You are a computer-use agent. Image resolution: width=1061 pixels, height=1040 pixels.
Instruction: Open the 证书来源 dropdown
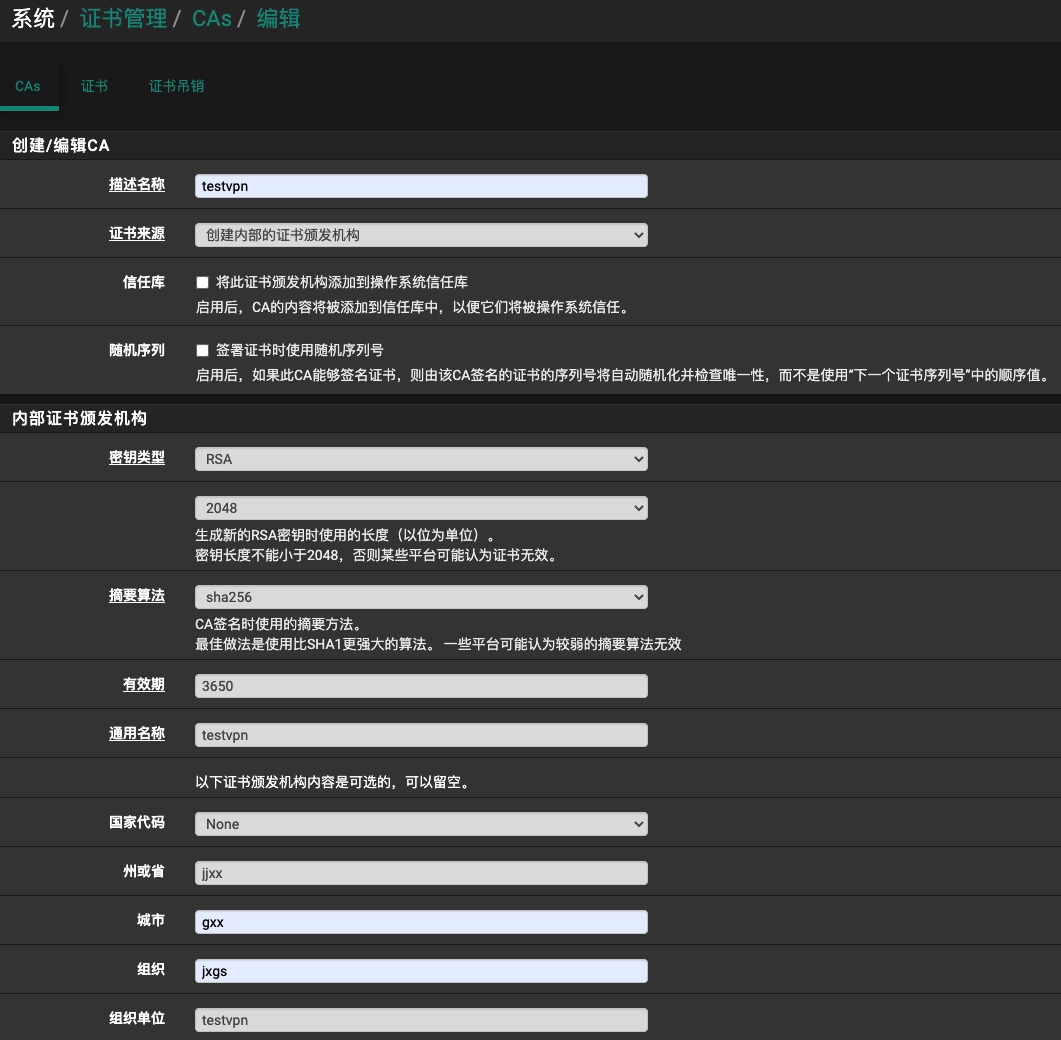[421, 235]
